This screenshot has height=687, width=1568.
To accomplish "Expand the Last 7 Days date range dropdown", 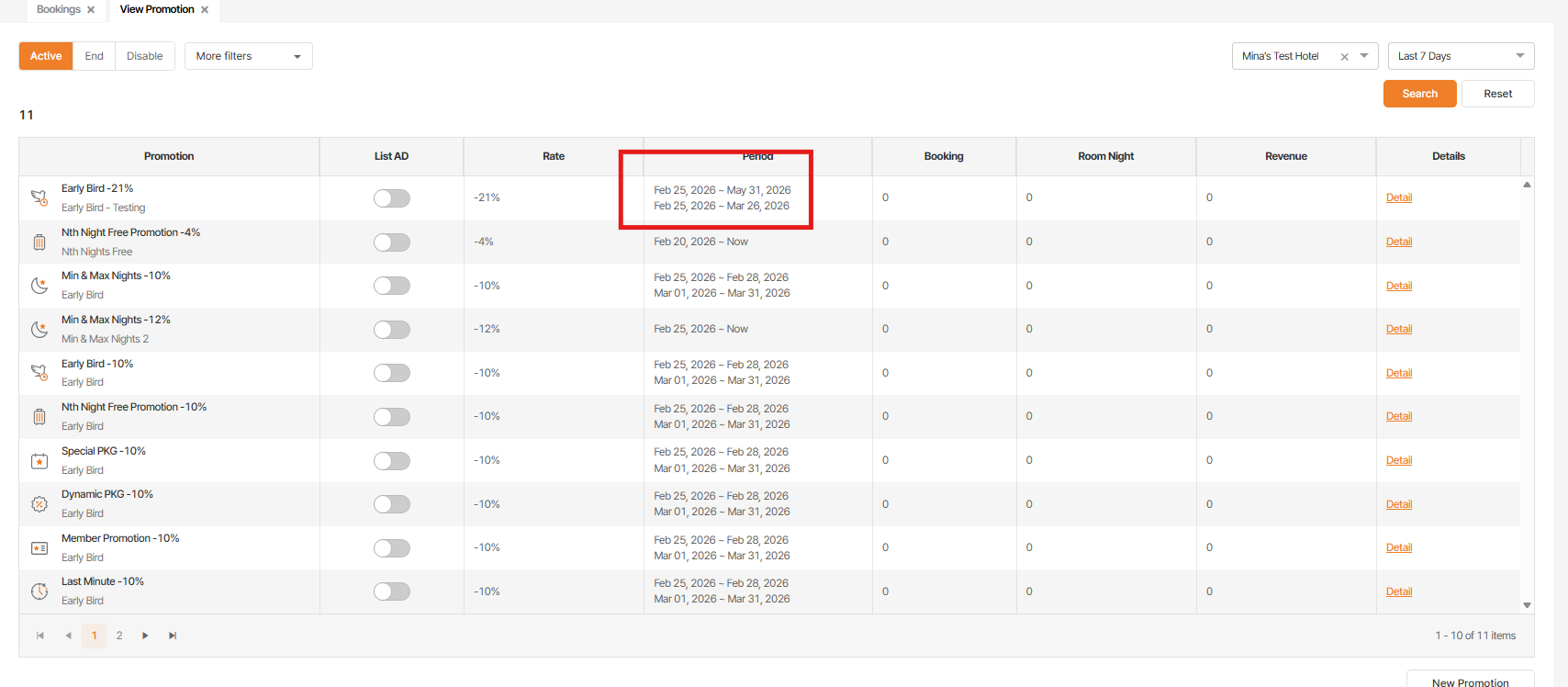I will click(1460, 56).
